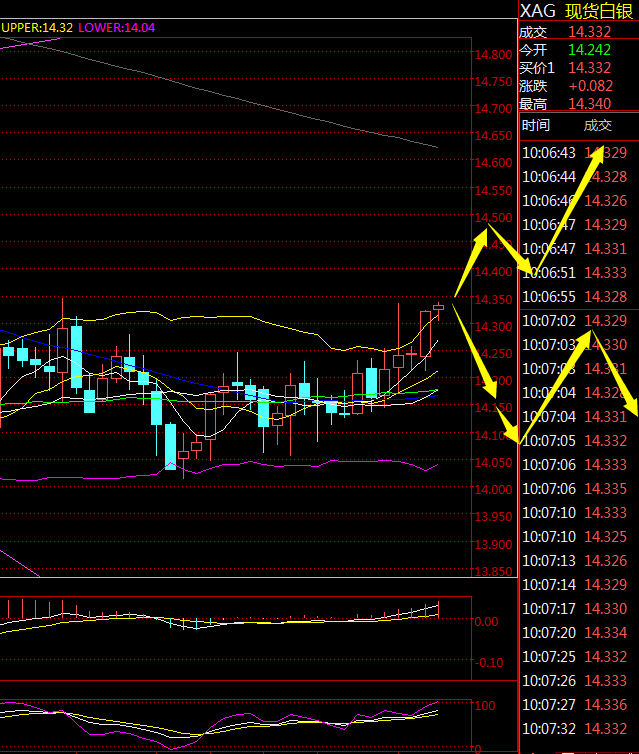Select the 10:07:17 tick at 14.330
The height and width of the screenshot is (754, 639).
(x=575, y=609)
